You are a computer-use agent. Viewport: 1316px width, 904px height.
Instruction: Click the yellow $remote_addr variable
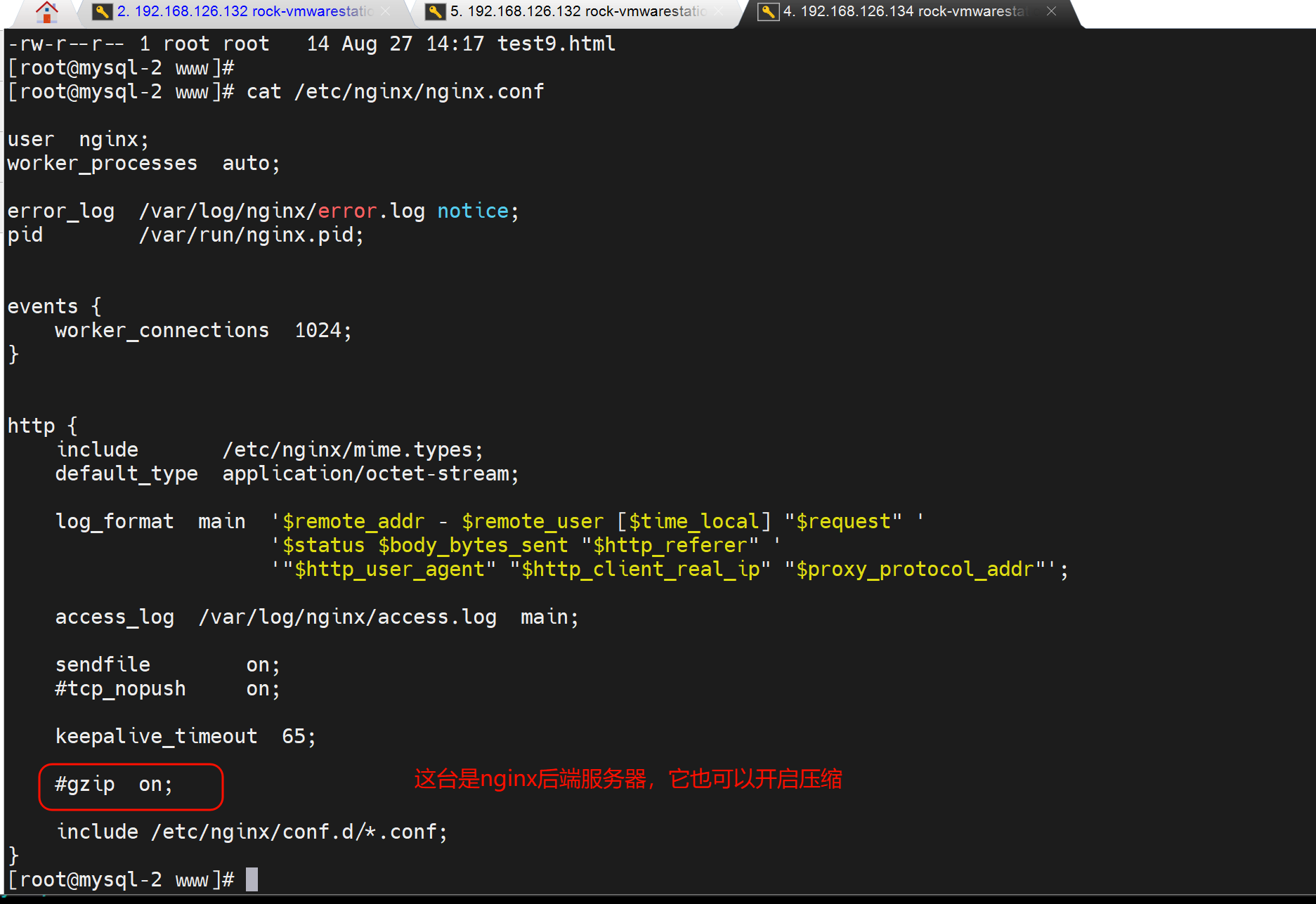[353, 521]
